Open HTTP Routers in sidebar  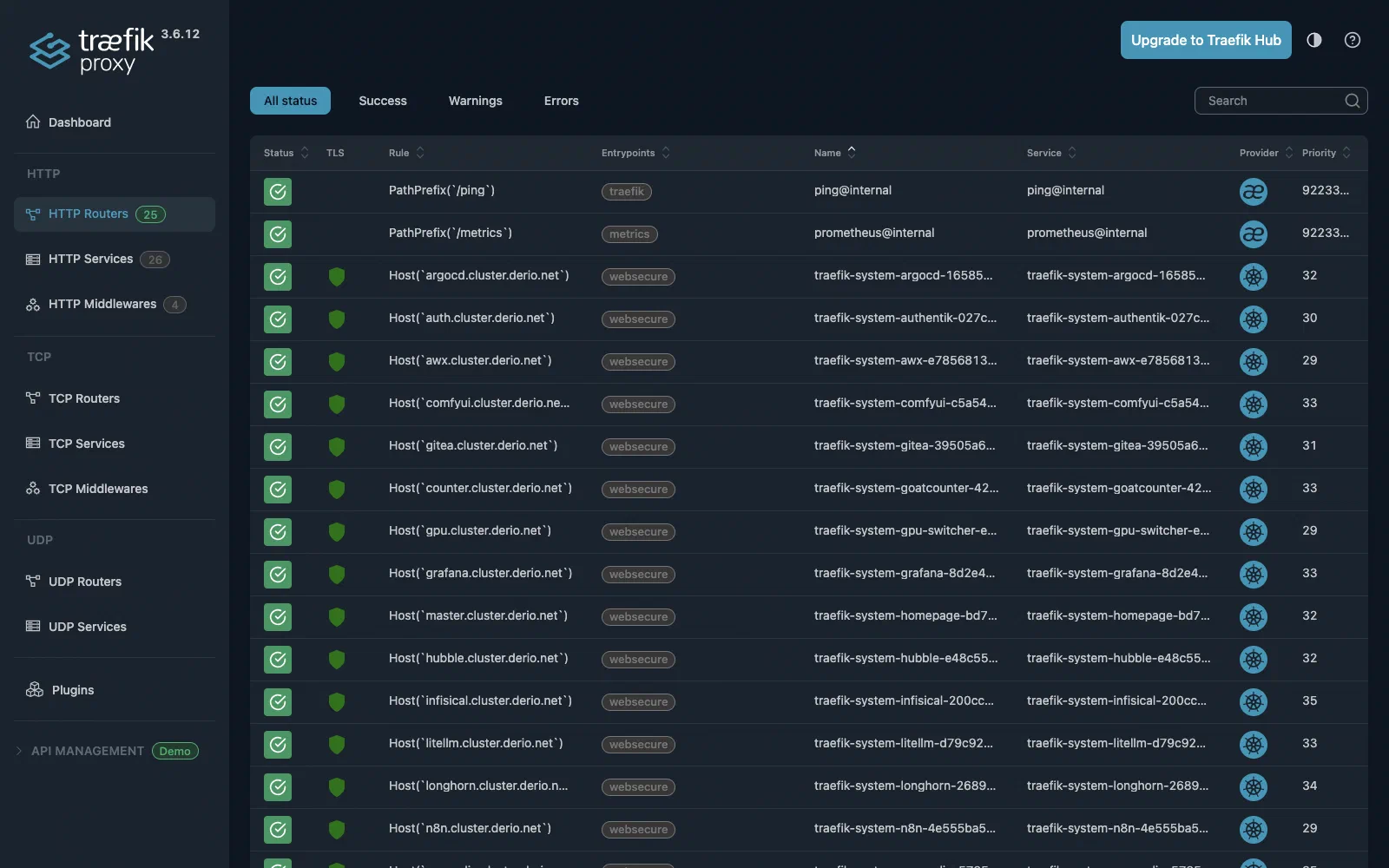coord(115,214)
